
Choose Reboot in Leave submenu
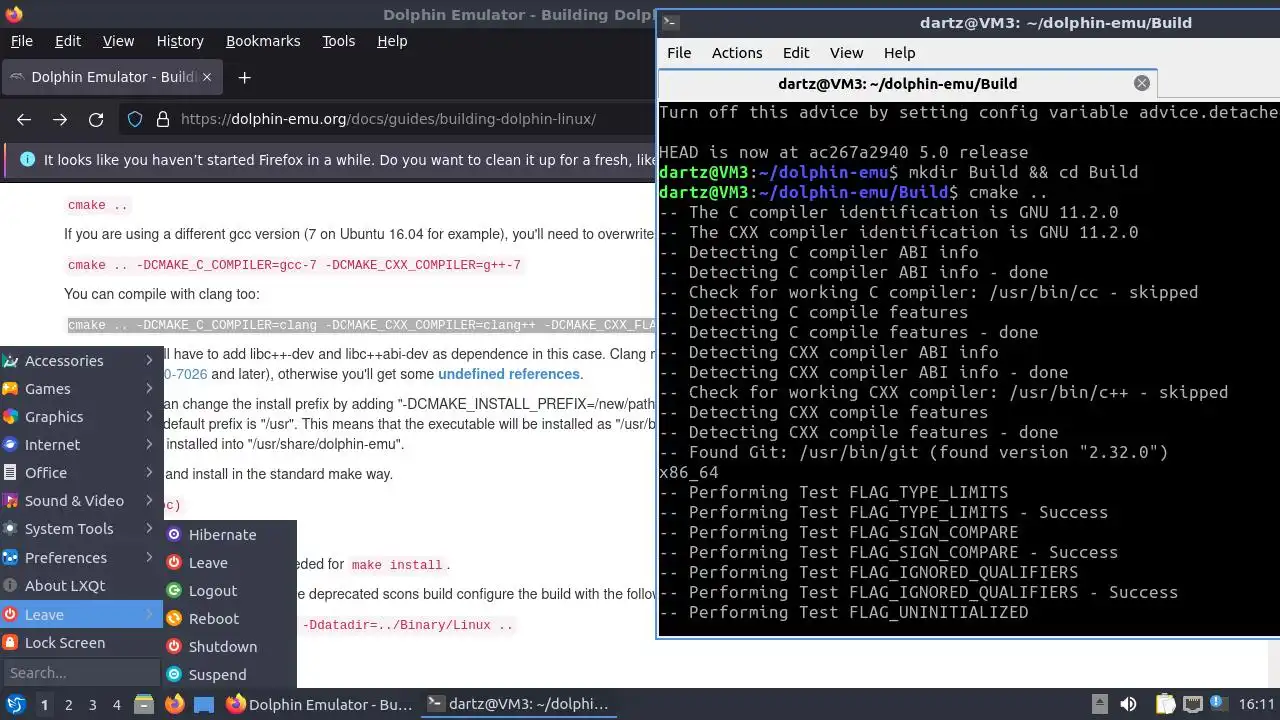tap(230, 619)
